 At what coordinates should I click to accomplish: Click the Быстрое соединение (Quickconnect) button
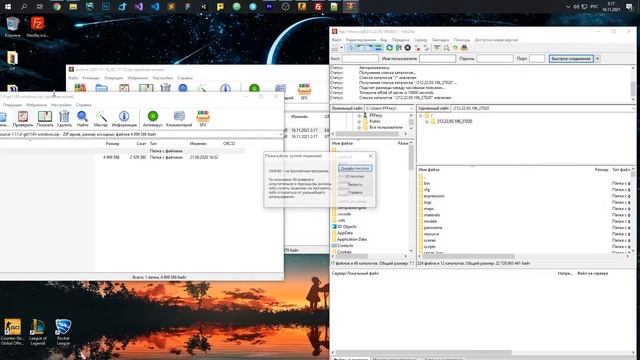pos(571,59)
